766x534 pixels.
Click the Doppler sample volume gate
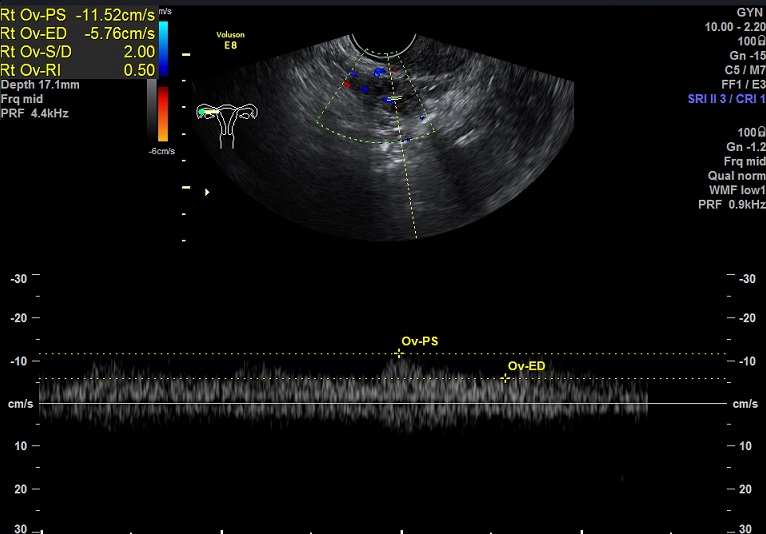[394, 99]
